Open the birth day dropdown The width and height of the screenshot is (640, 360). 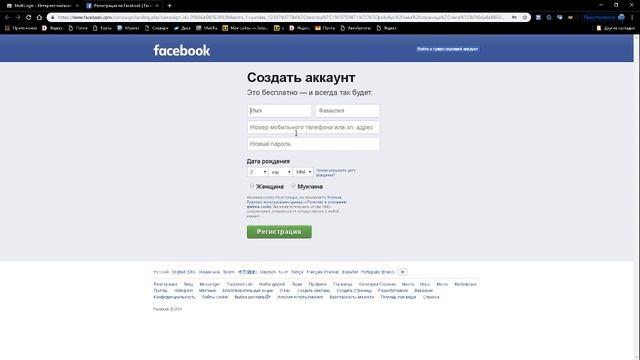point(257,172)
